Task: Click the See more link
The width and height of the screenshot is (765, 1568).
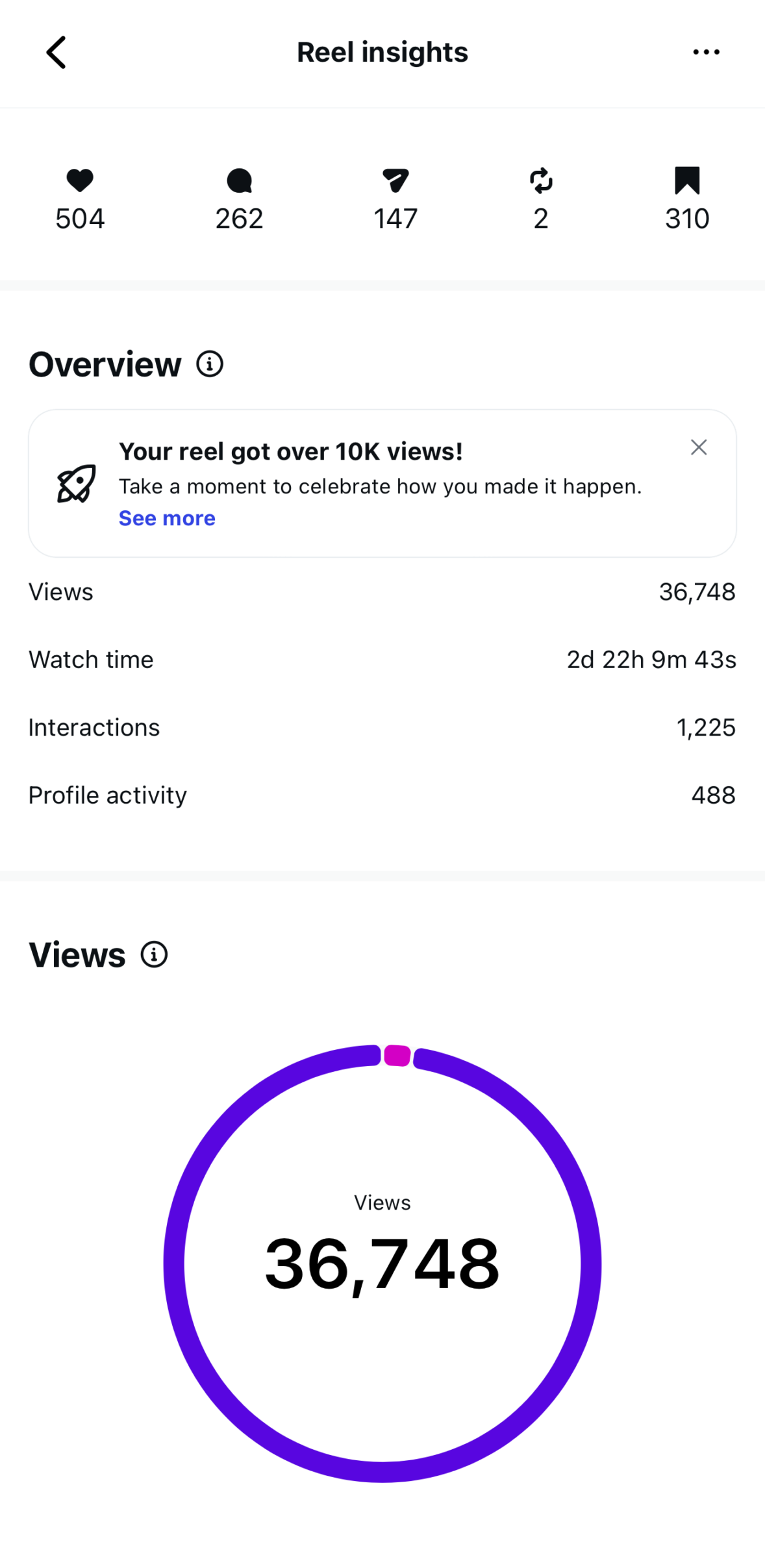Action: pyautogui.click(x=167, y=518)
